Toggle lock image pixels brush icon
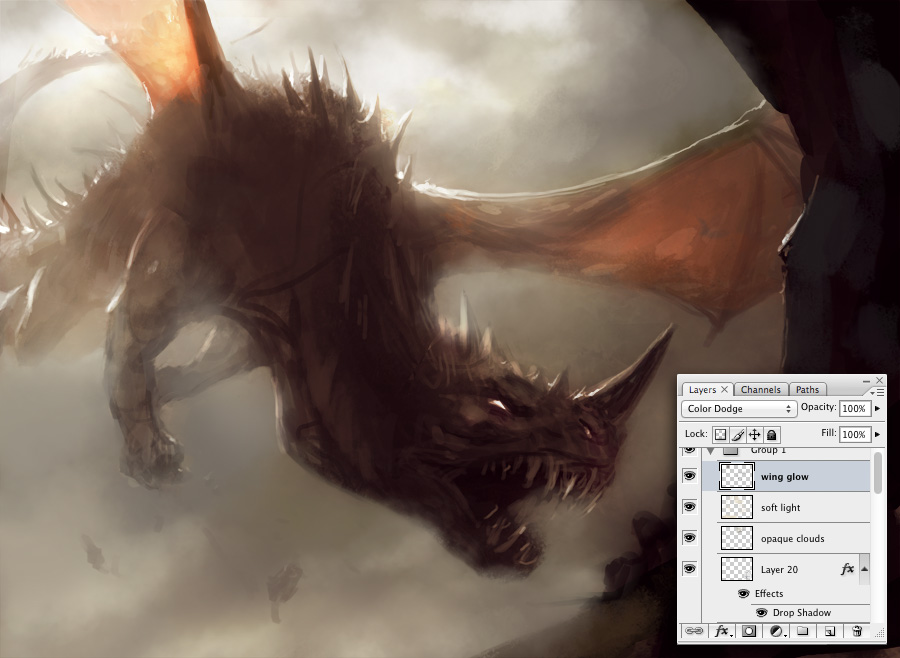Viewport: 900px width, 658px height. (738, 435)
